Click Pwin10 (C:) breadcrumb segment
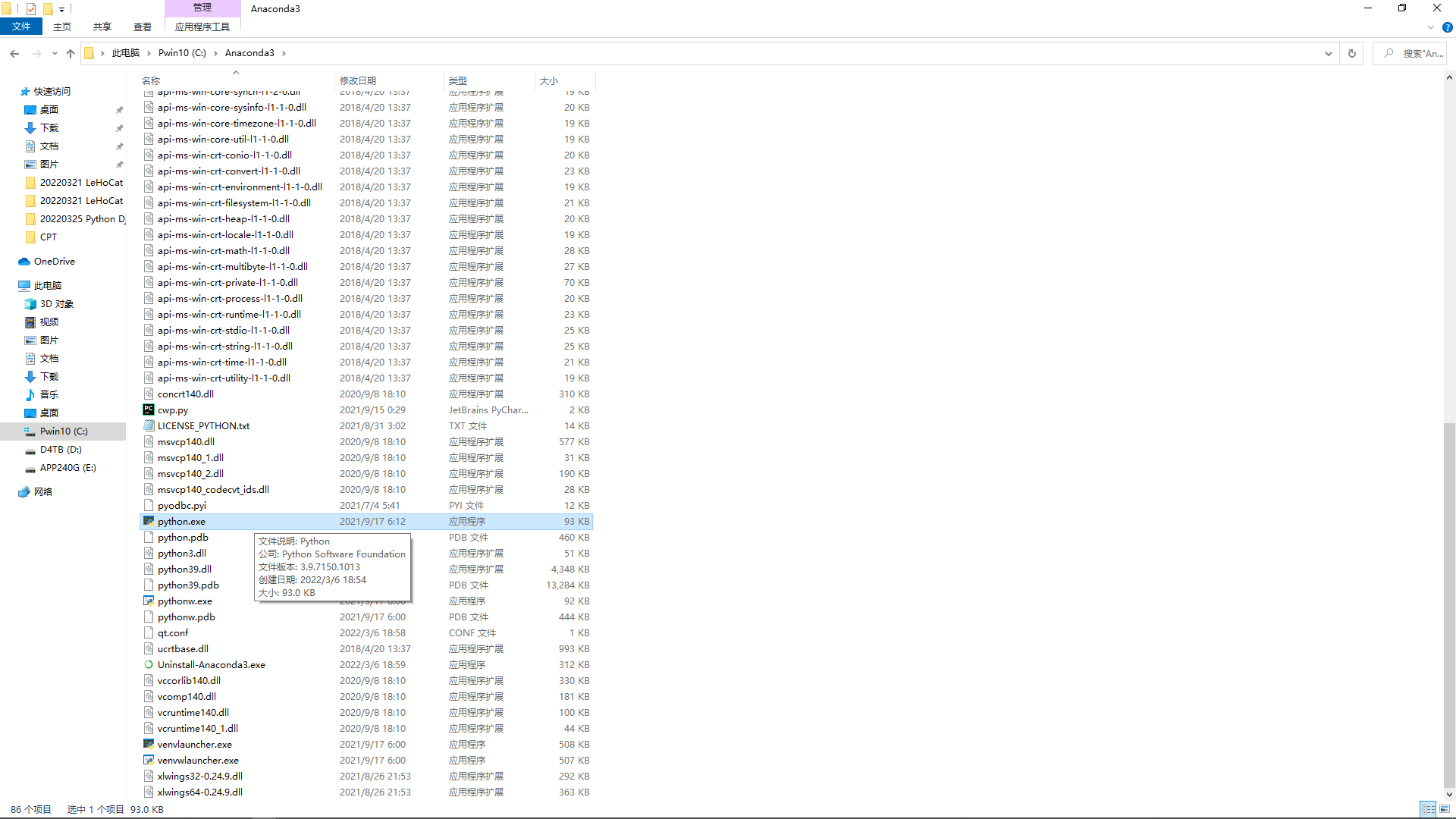This screenshot has width=1456, height=819. coord(182,53)
